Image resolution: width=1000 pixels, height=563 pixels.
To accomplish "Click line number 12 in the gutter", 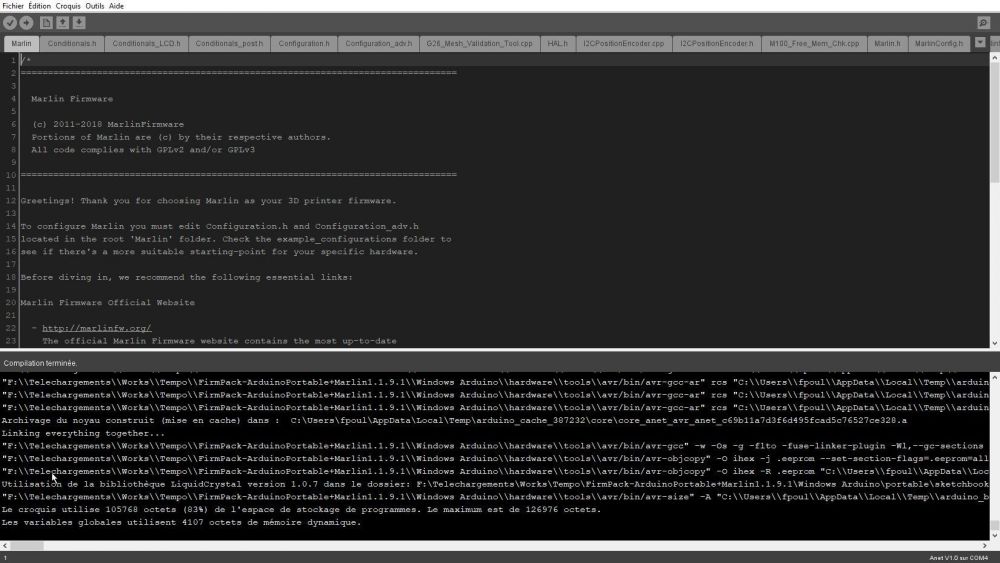I will (x=10, y=201).
